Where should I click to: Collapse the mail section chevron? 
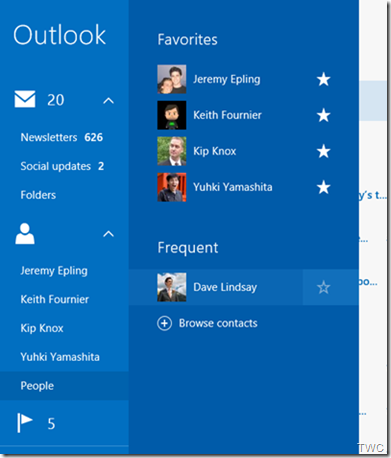tap(109, 100)
